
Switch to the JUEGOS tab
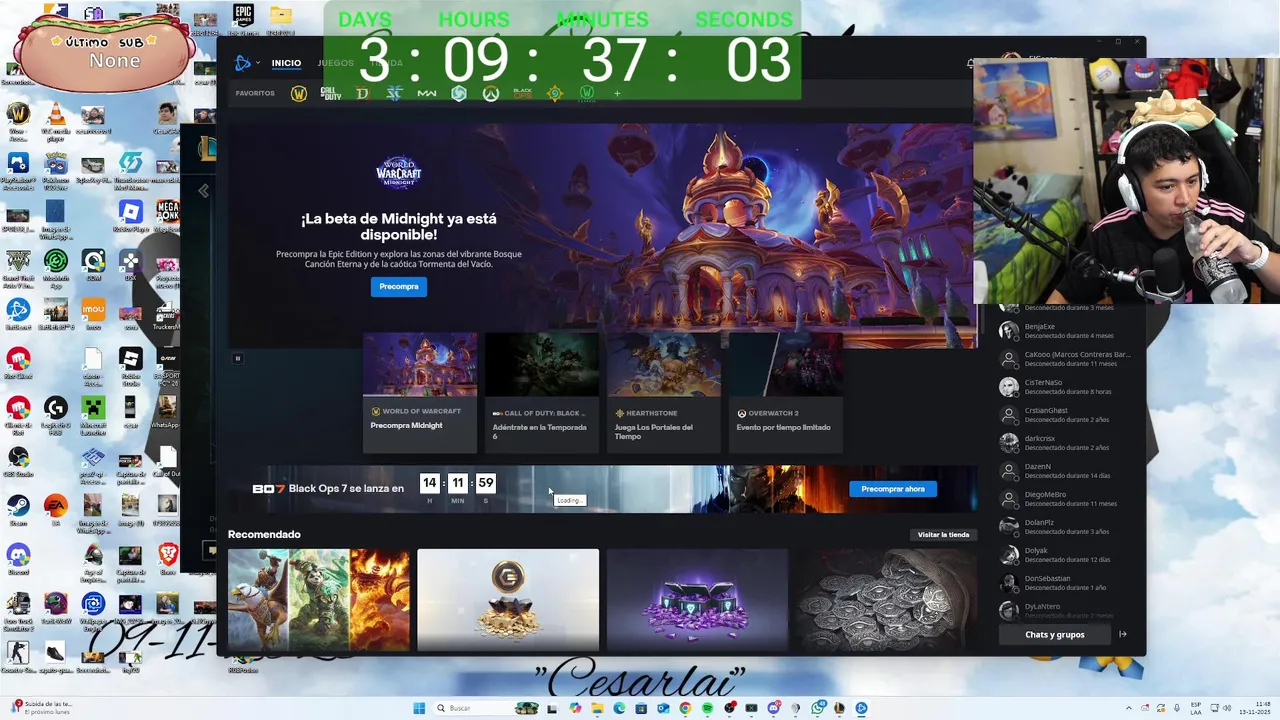335,63
